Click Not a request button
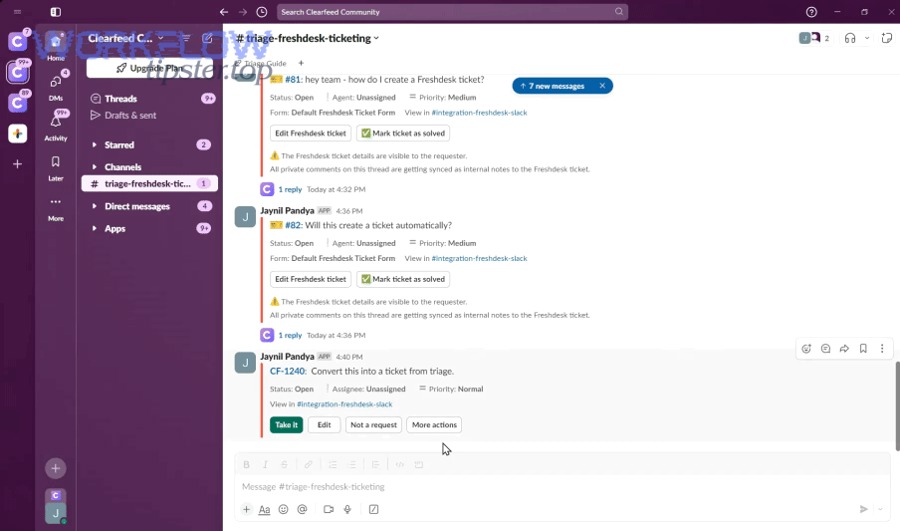 coord(374,425)
